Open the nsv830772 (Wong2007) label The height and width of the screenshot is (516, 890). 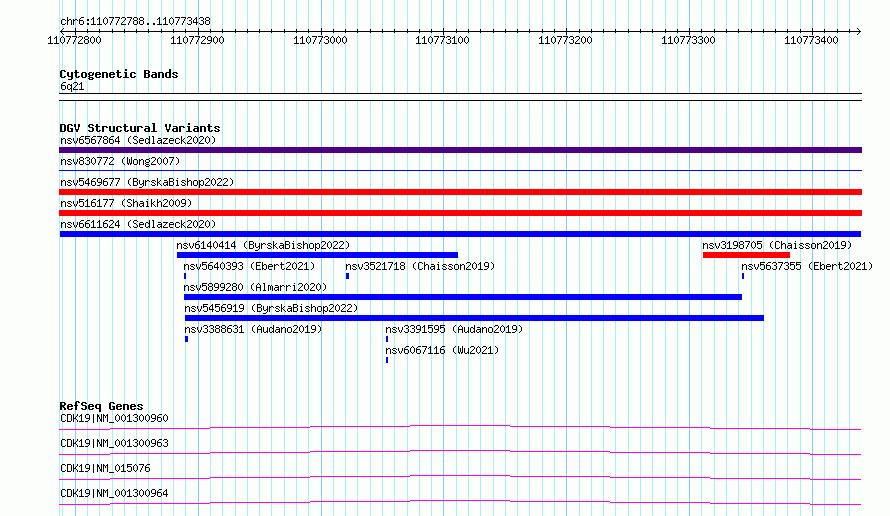point(120,161)
